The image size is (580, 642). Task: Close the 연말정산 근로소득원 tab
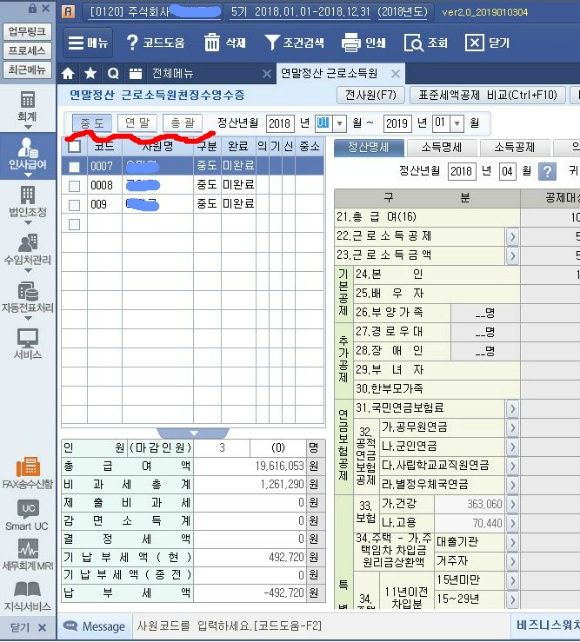coord(395,74)
